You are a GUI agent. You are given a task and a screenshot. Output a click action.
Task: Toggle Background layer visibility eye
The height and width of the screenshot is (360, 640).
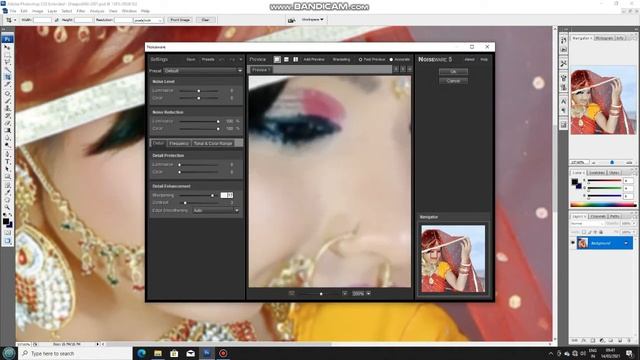[x=573, y=243]
